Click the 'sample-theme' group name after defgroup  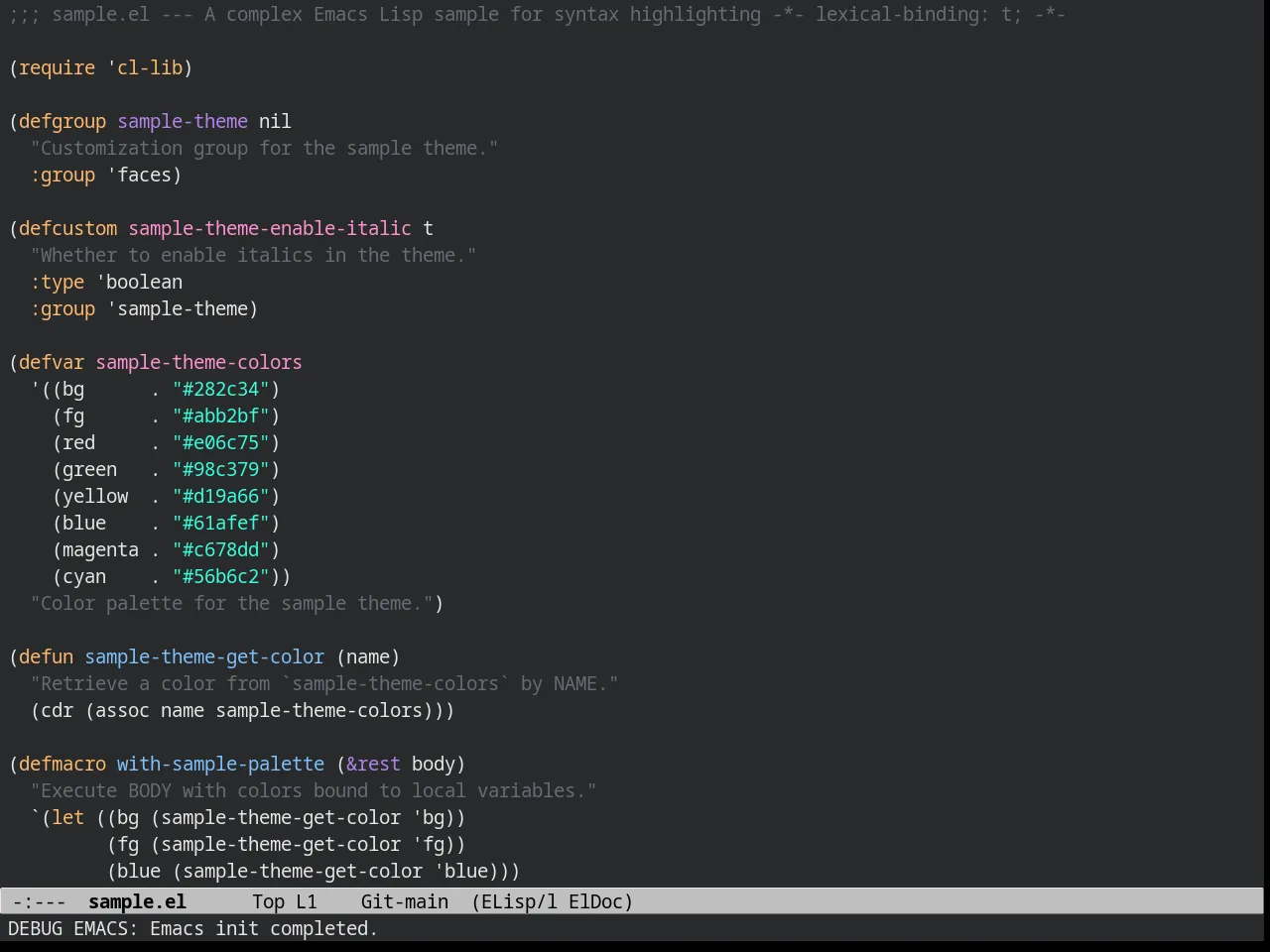pyautogui.click(x=183, y=121)
